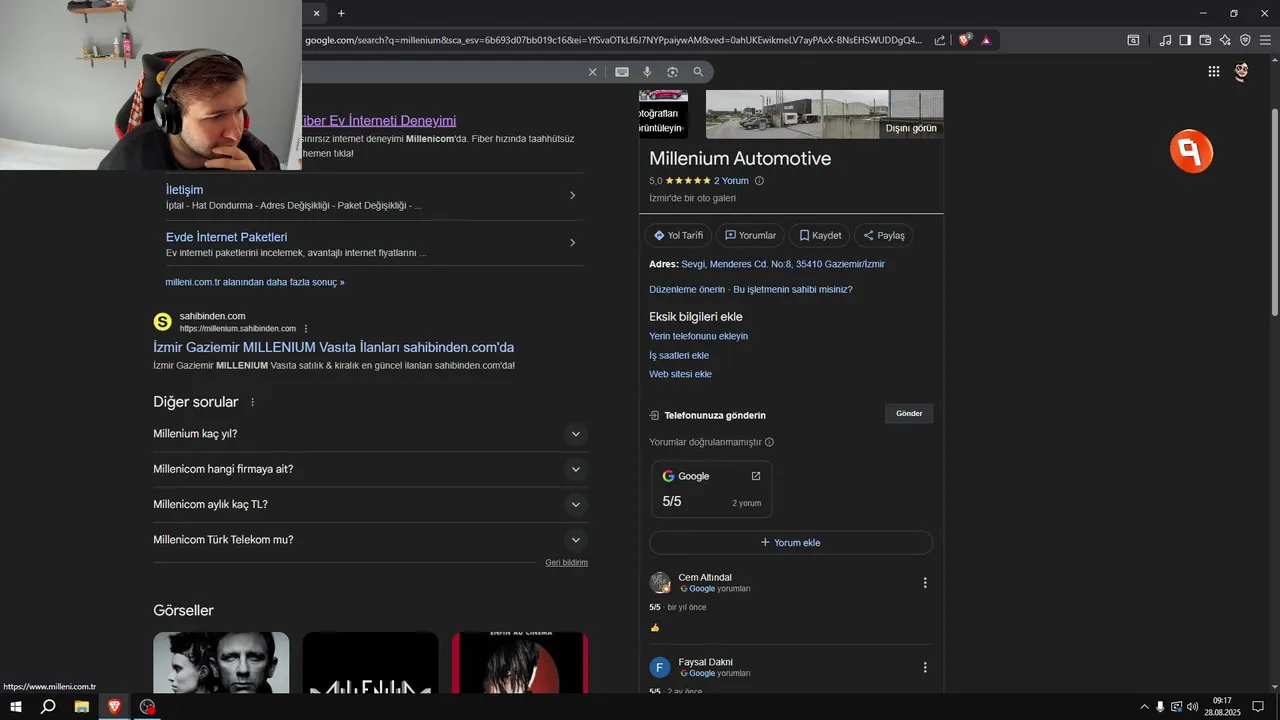Screen dimensions: 1280x720
Task: Expand 'Millenium kaç yıl?' question
Action: [370, 434]
